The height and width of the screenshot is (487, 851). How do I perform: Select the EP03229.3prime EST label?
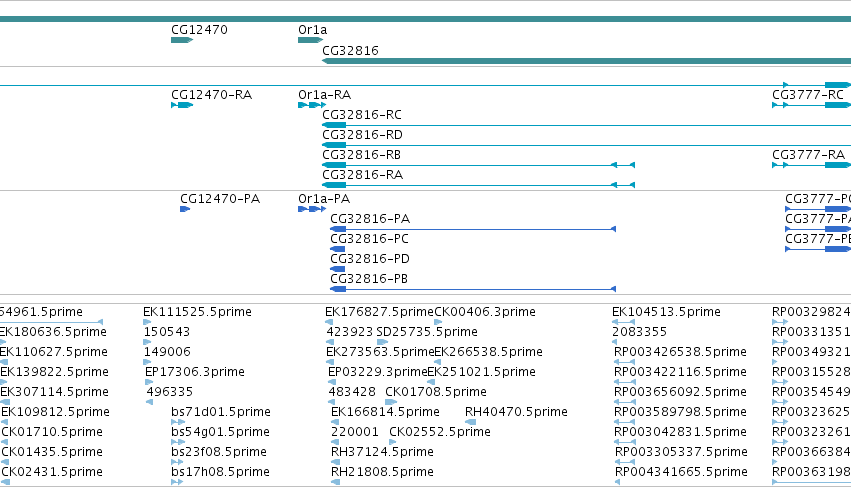(x=378, y=372)
